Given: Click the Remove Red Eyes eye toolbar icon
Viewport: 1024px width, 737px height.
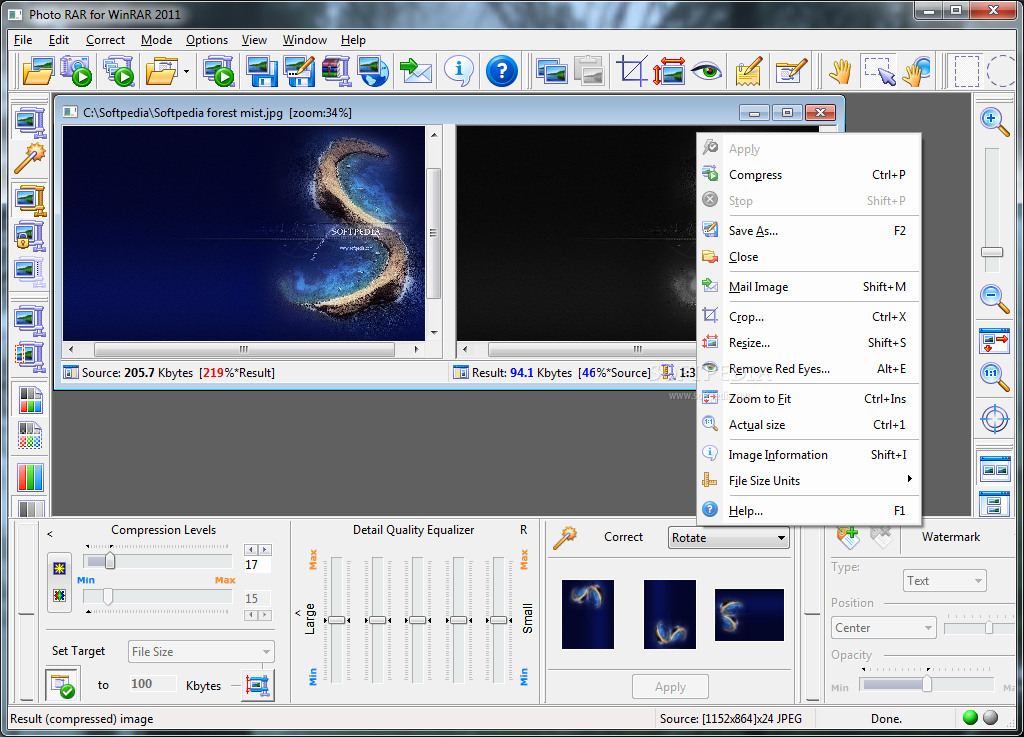Looking at the screenshot, I should click(707, 71).
